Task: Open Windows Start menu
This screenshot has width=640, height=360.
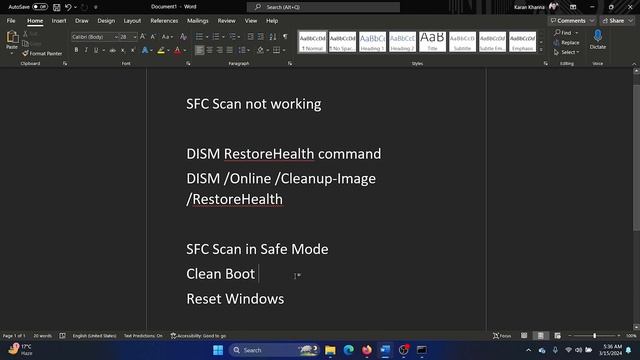Action: pos(218,350)
